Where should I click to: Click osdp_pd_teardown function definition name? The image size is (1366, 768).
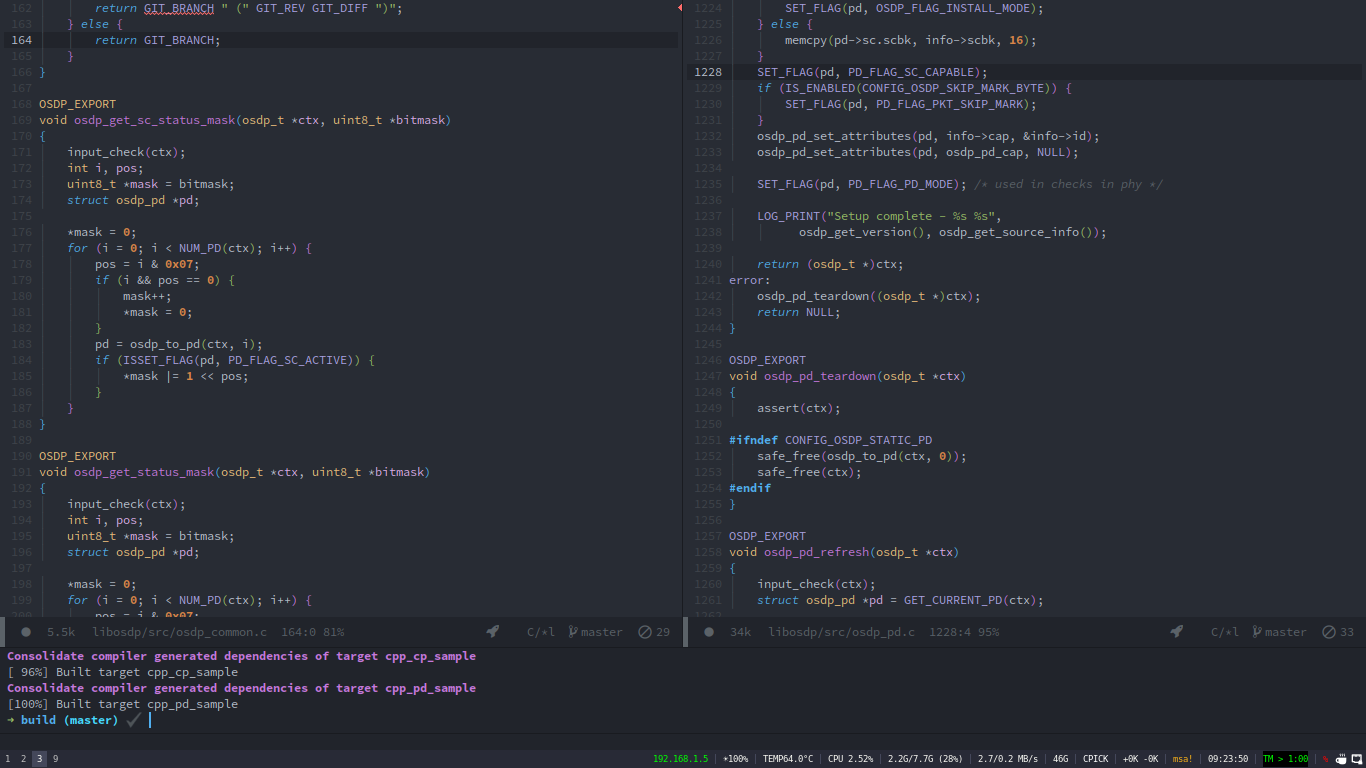coord(820,376)
